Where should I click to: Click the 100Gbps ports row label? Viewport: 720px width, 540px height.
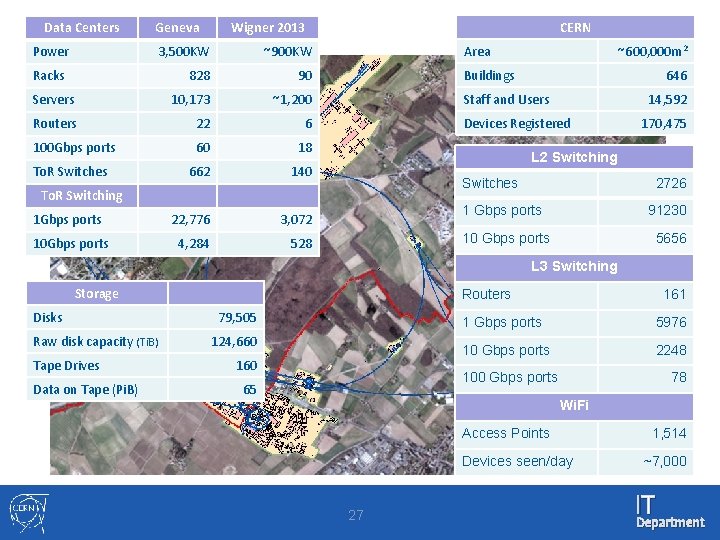(x=74, y=148)
